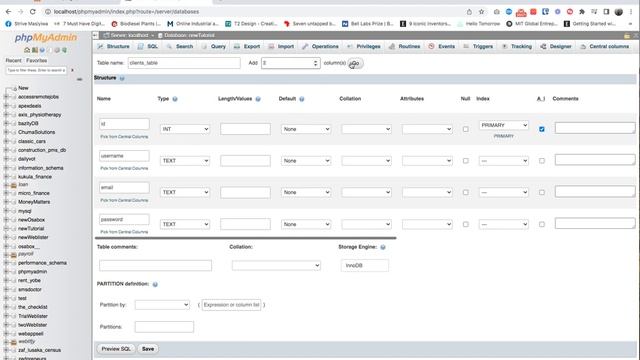
Task: Click the Structure section help icon
Action: 122,78
